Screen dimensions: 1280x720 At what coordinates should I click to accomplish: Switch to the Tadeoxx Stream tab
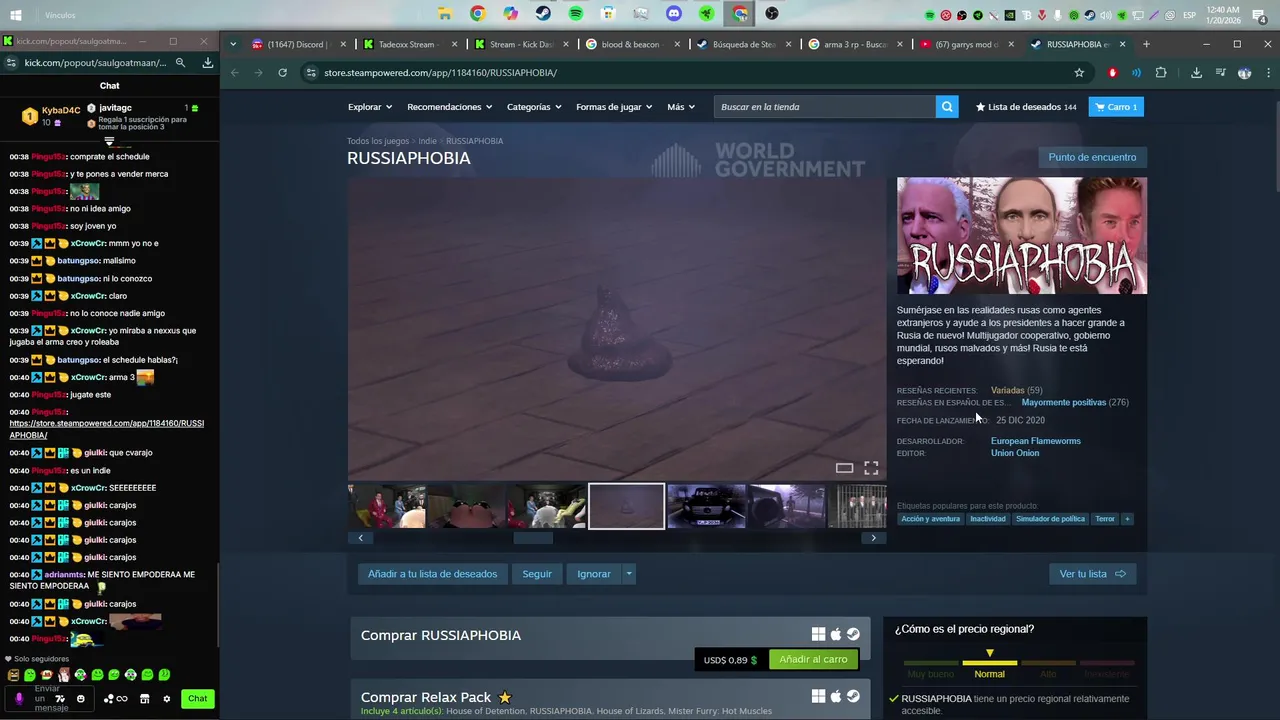click(x=410, y=44)
